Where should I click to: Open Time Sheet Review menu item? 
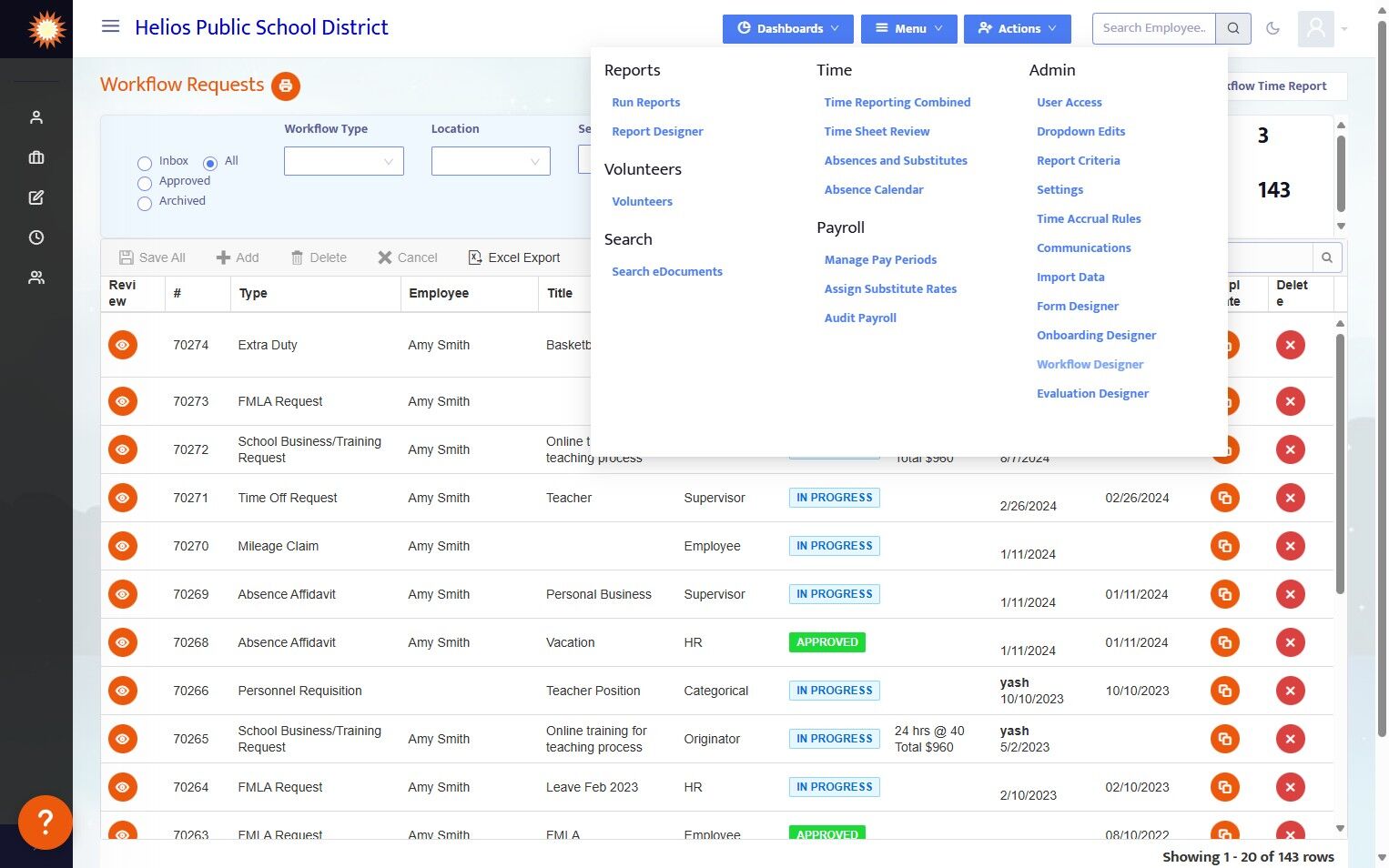pos(877,132)
